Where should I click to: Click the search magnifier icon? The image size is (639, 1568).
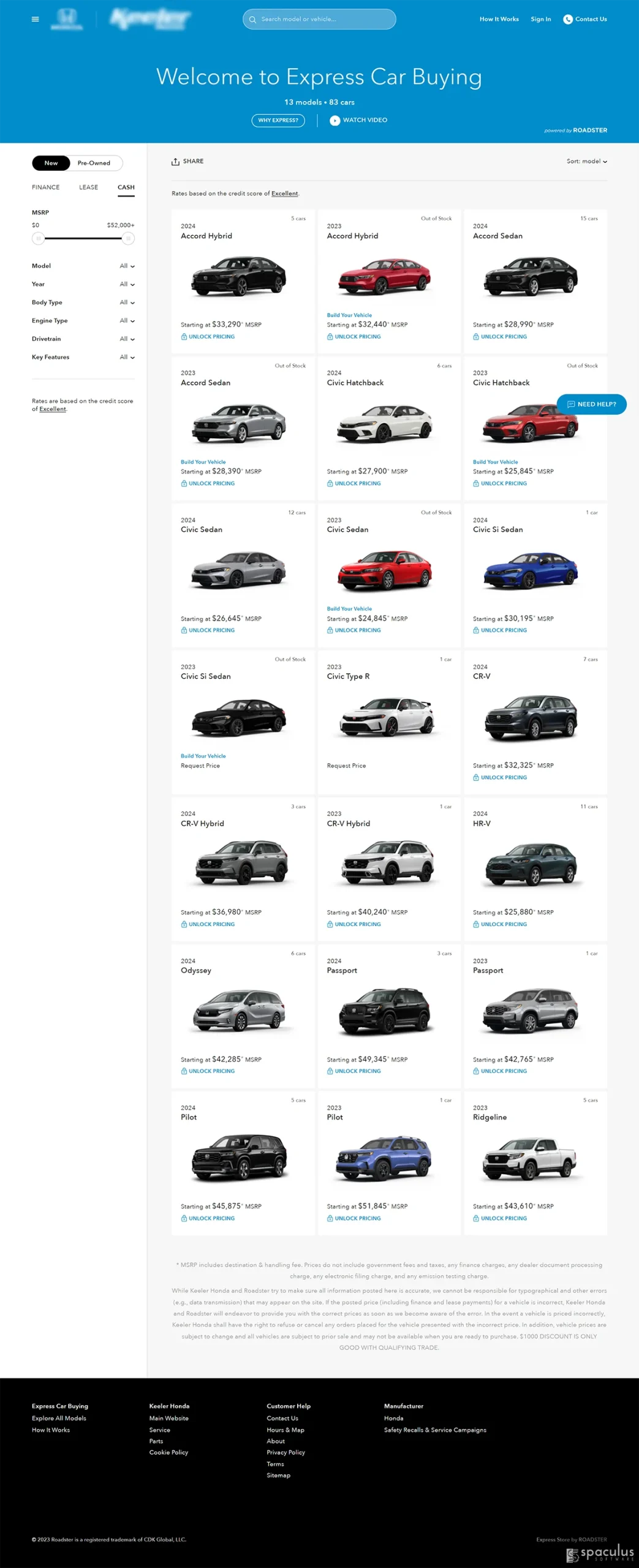pyautogui.click(x=252, y=20)
